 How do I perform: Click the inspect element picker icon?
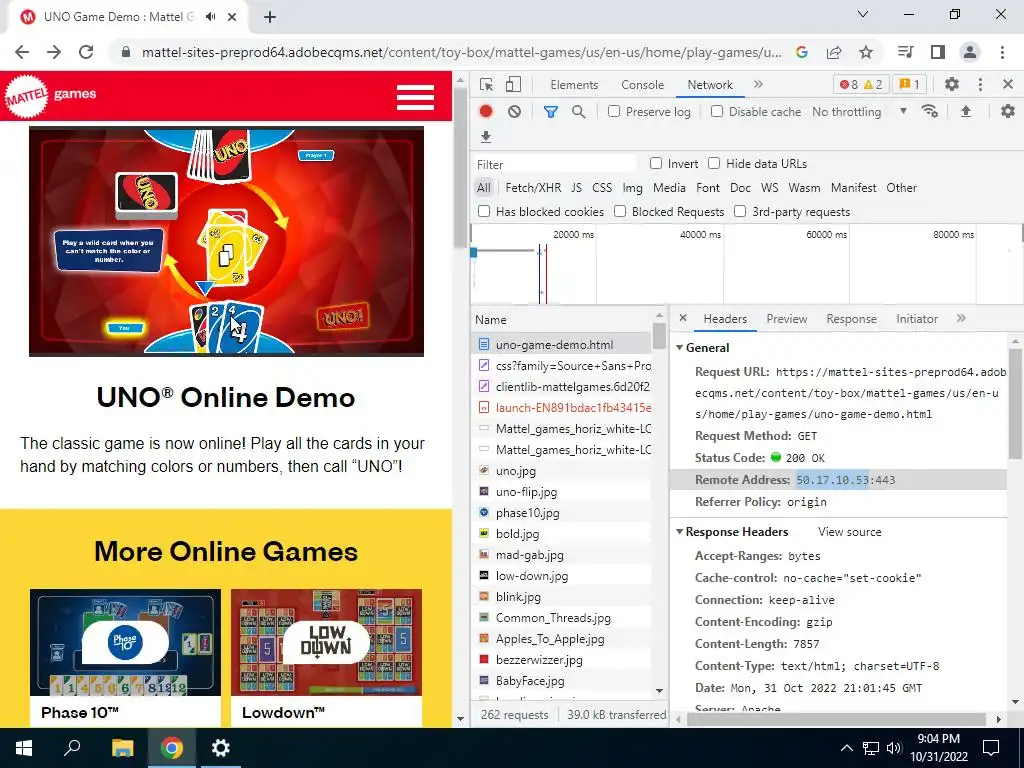point(486,84)
